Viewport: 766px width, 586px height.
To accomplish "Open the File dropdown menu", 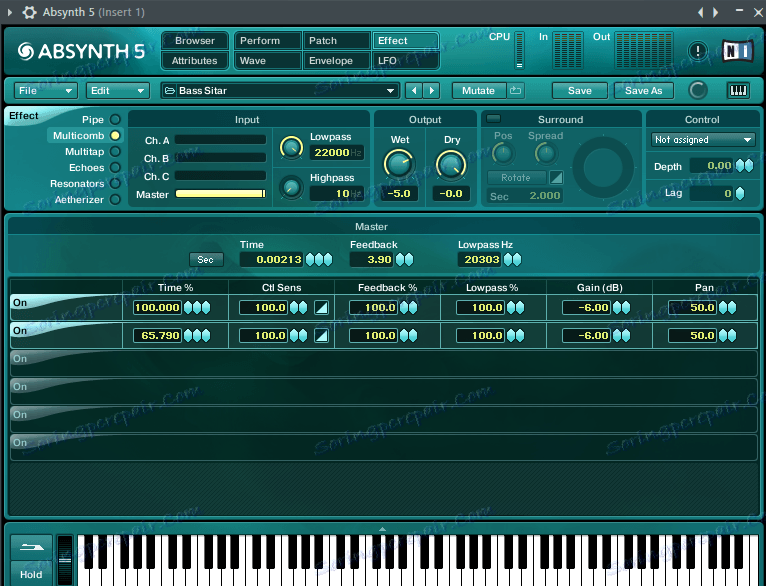I will click(45, 91).
